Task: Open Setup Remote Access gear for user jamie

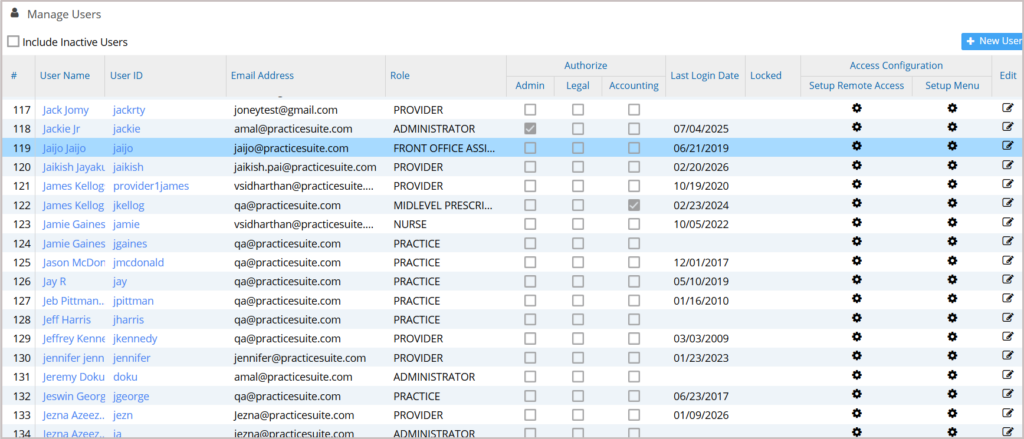Action: coord(856,224)
